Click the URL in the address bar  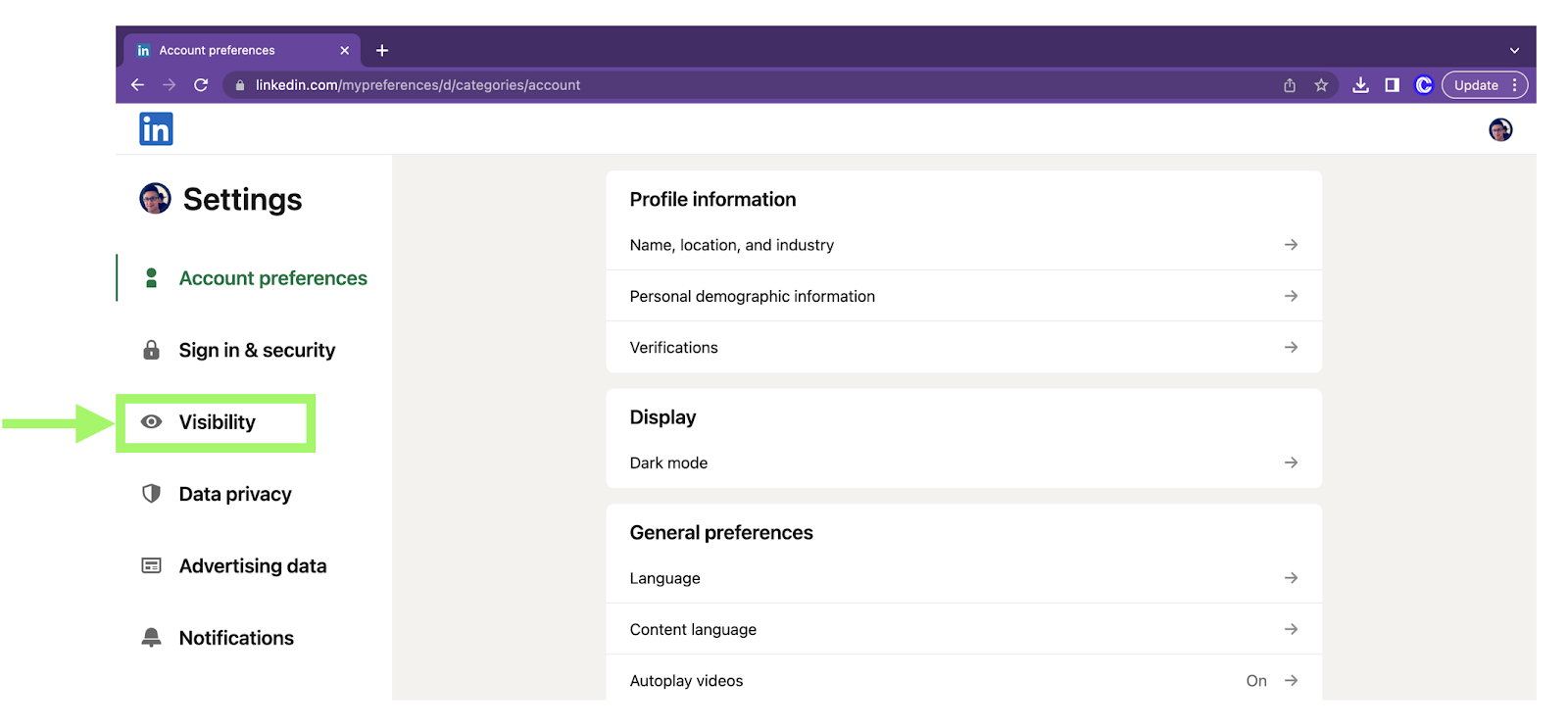click(x=417, y=85)
